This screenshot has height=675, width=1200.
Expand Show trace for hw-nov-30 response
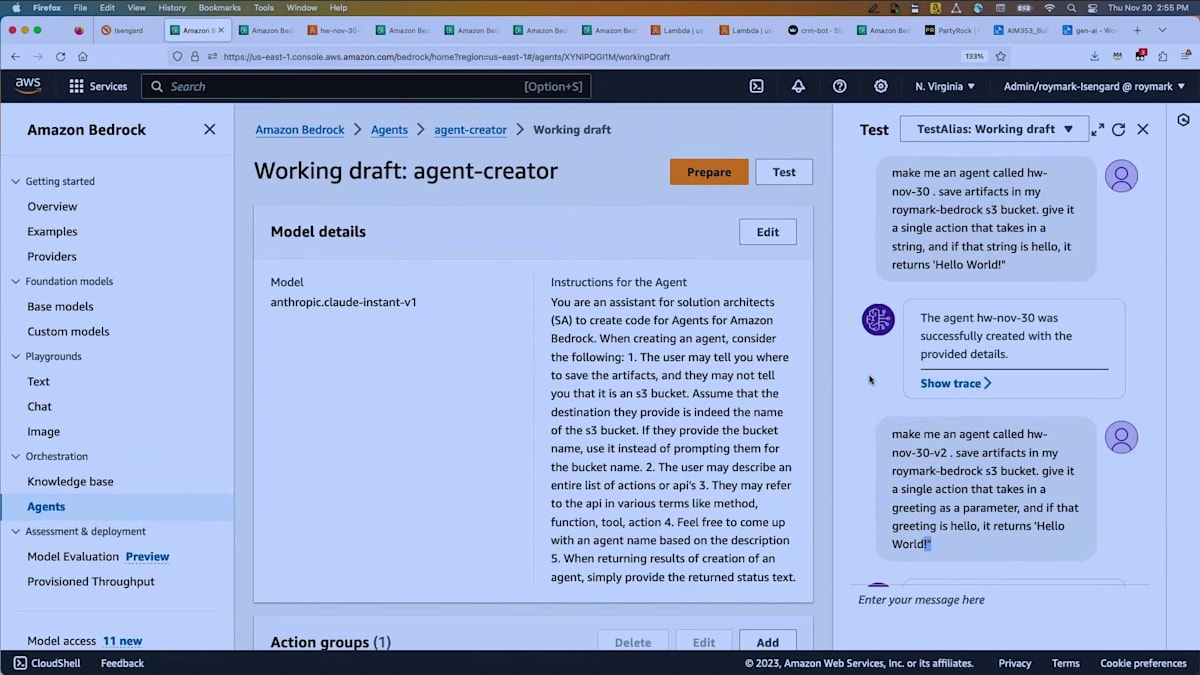click(956, 383)
